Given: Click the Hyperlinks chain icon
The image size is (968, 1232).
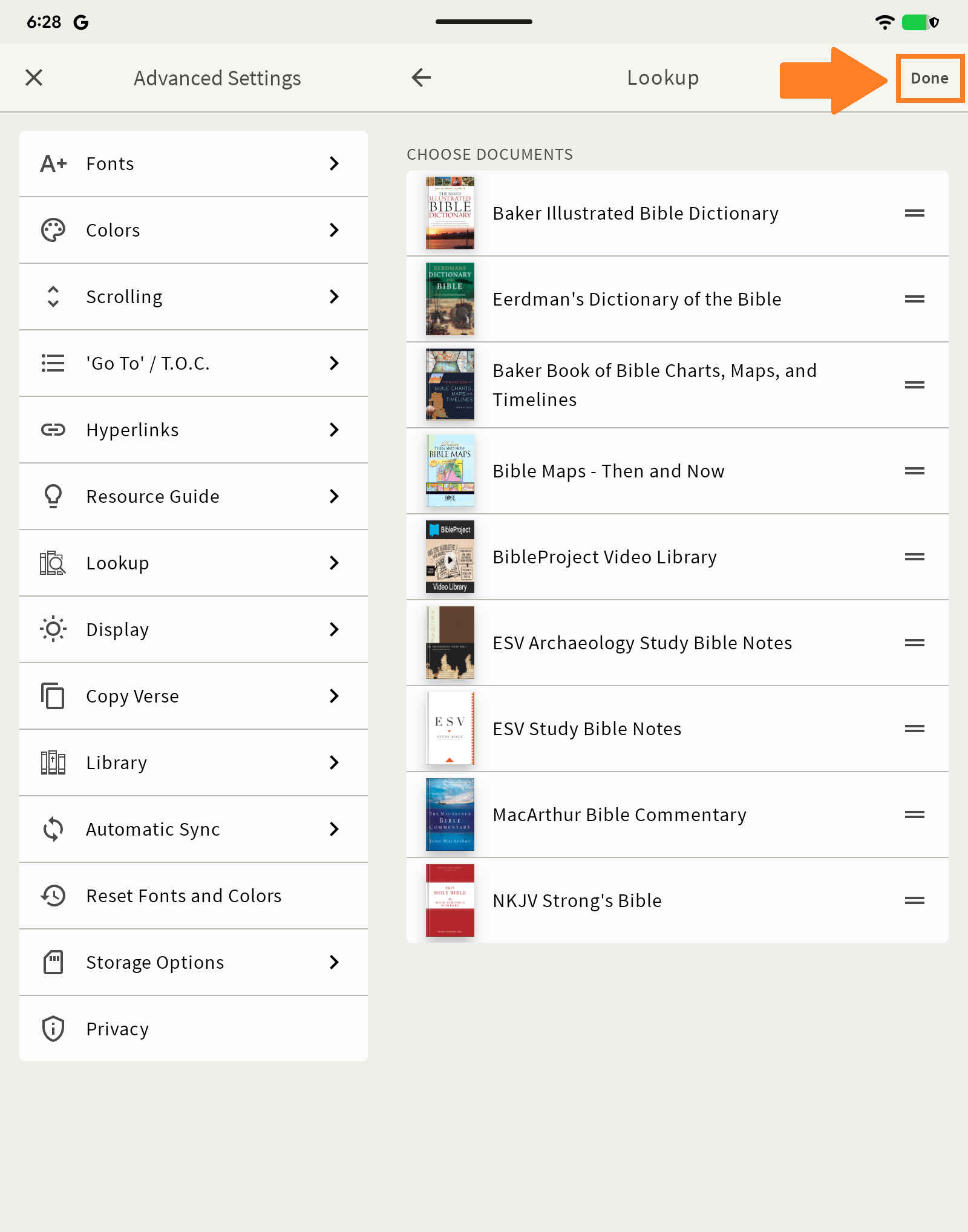Looking at the screenshot, I should pyautogui.click(x=53, y=430).
